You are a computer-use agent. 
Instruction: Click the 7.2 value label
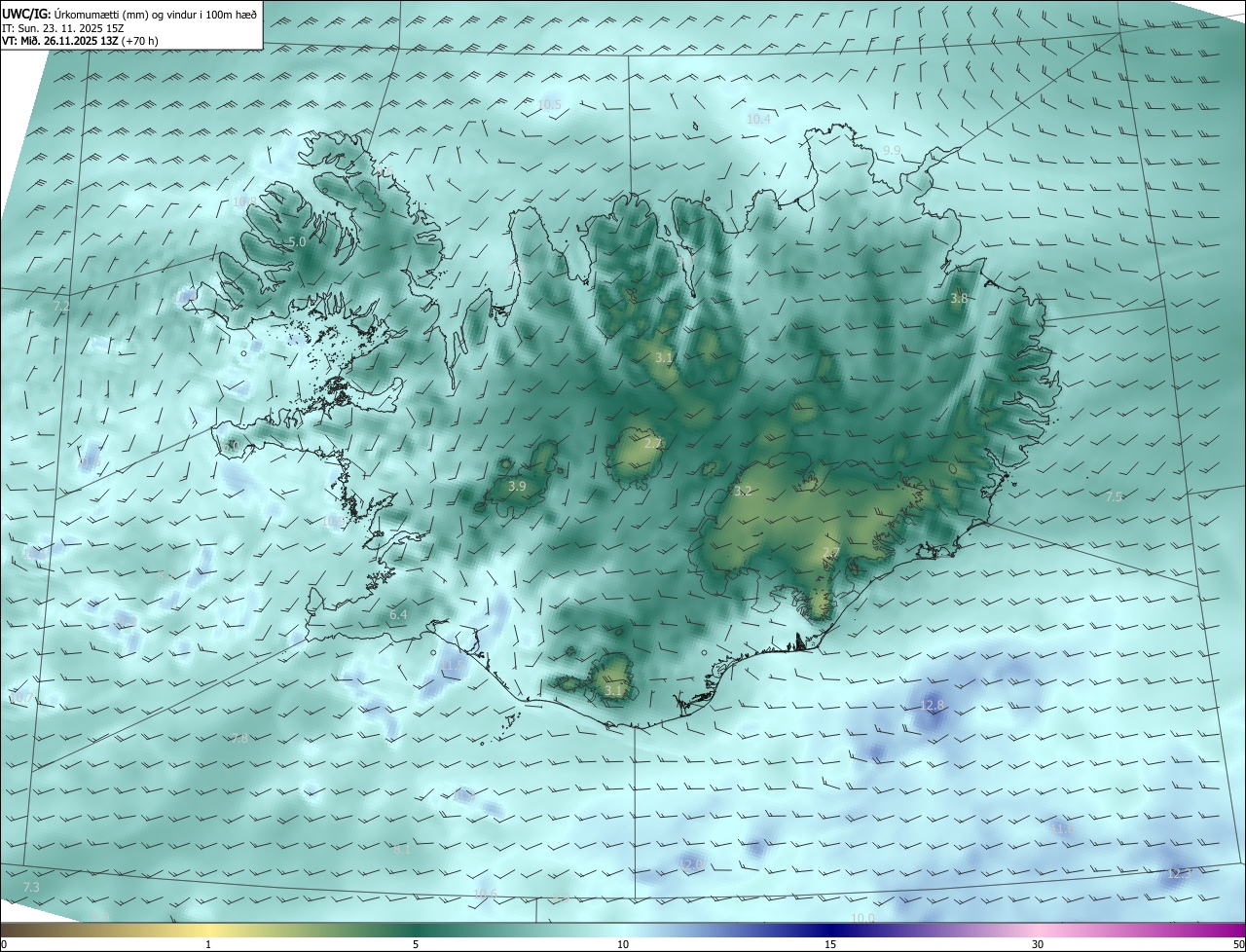coord(61,307)
